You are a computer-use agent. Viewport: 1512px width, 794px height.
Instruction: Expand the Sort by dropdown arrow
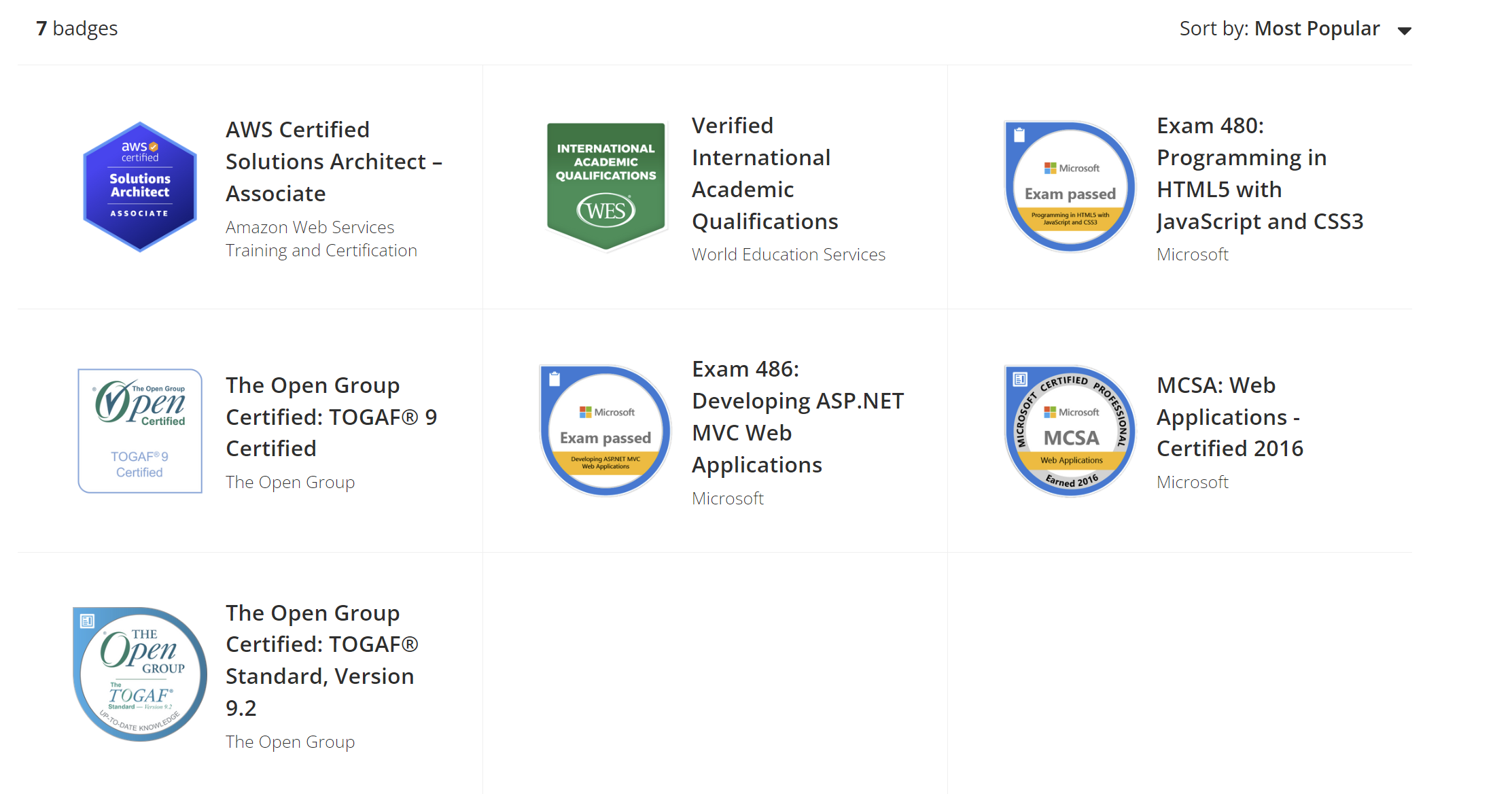point(1405,31)
